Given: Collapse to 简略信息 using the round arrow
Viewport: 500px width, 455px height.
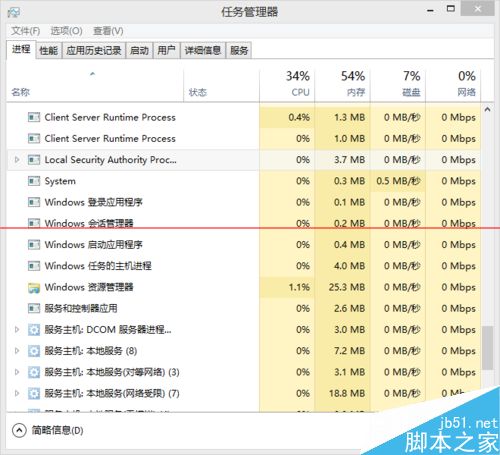Looking at the screenshot, I should pyautogui.click(x=19, y=430).
